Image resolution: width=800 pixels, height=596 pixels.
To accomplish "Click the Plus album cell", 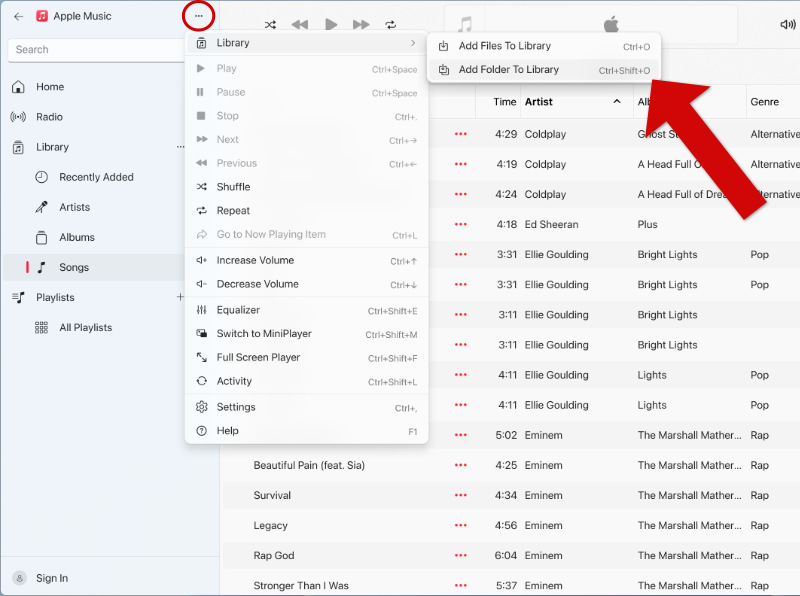I will (647, 225).
